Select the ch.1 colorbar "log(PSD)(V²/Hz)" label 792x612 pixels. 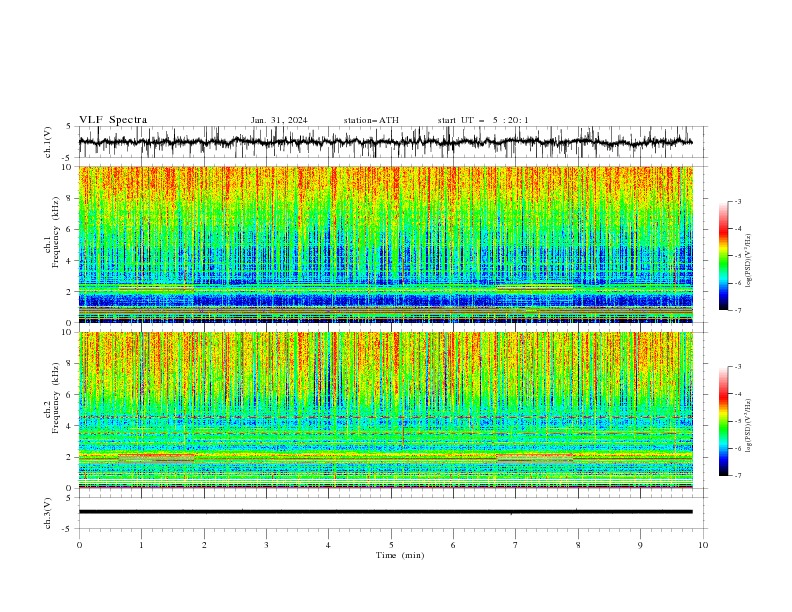coord(749,261)
